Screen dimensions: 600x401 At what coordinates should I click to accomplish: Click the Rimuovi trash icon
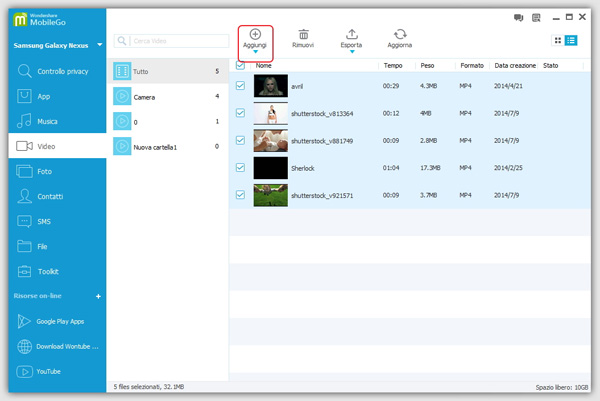coord(302,34)
